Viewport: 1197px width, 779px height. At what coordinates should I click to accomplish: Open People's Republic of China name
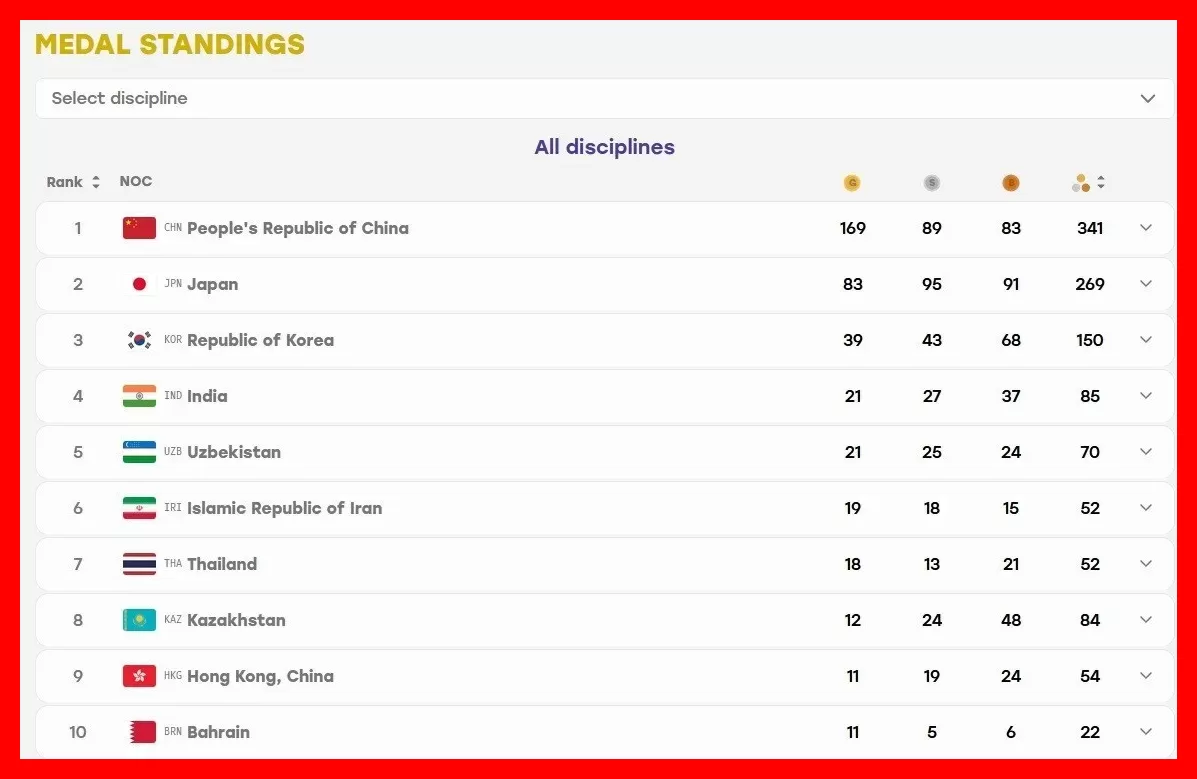pyautogui.click(x=298, y=228)
